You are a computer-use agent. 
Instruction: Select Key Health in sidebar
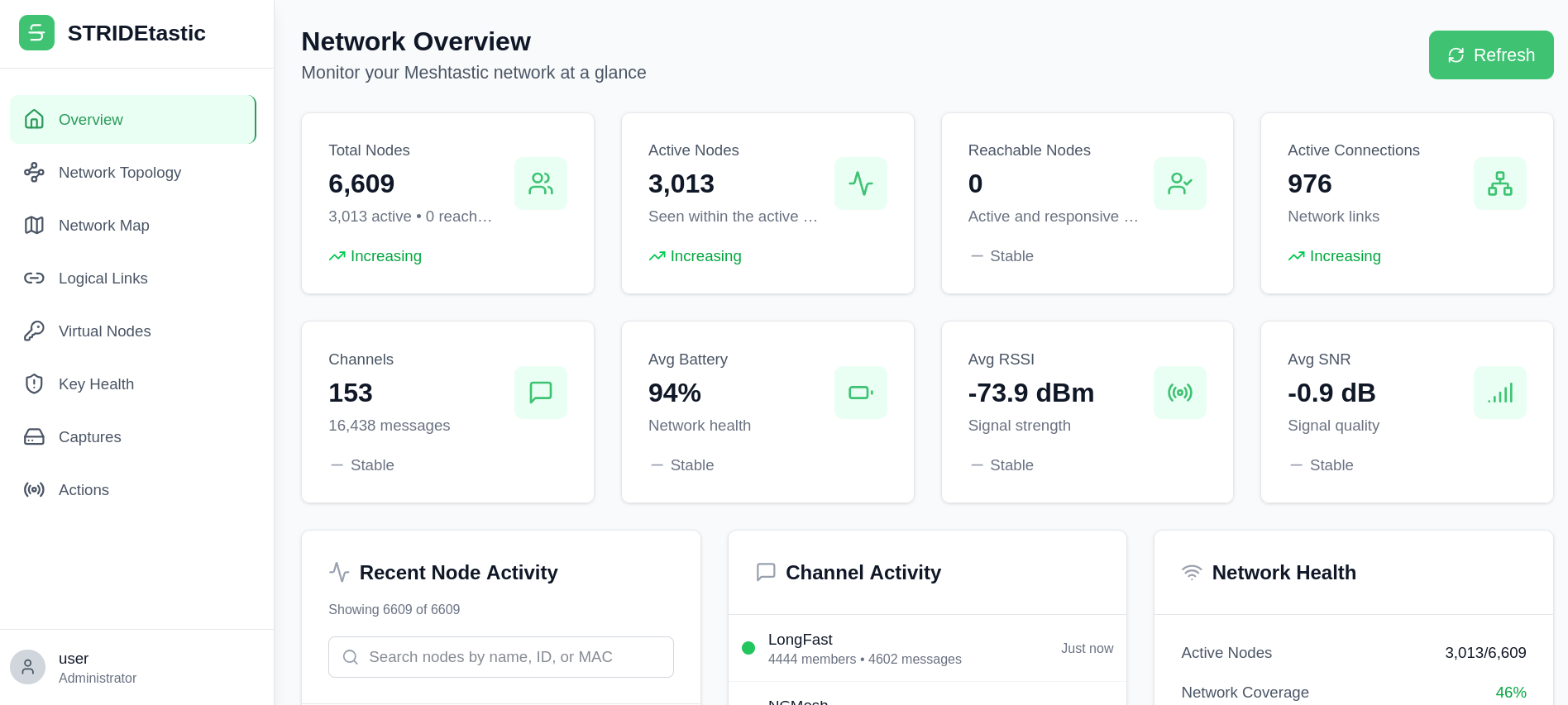click(x=133, y=383)
